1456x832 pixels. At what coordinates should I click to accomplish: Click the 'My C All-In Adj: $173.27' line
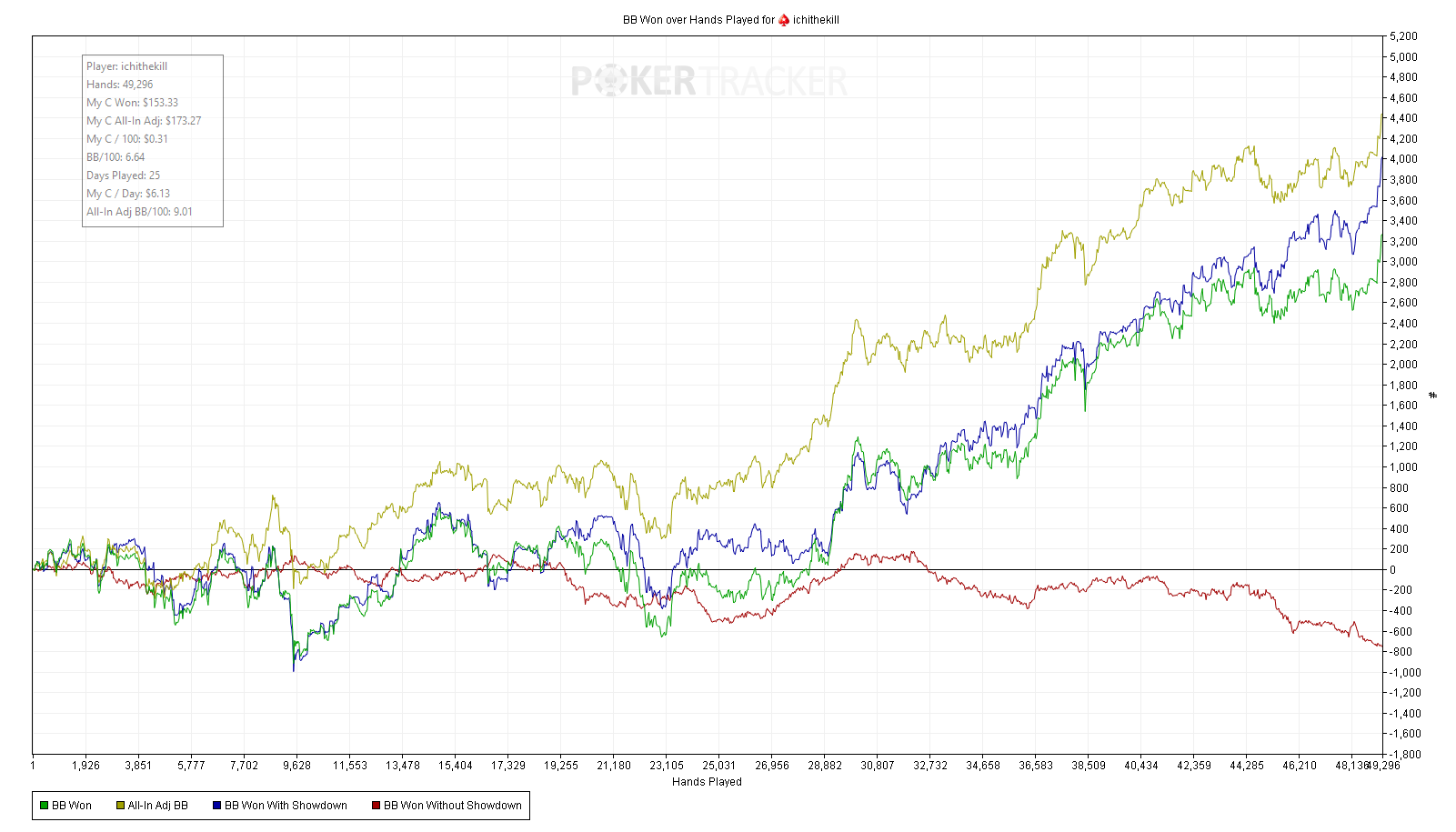pyautogui.click(x=144, y=121)
